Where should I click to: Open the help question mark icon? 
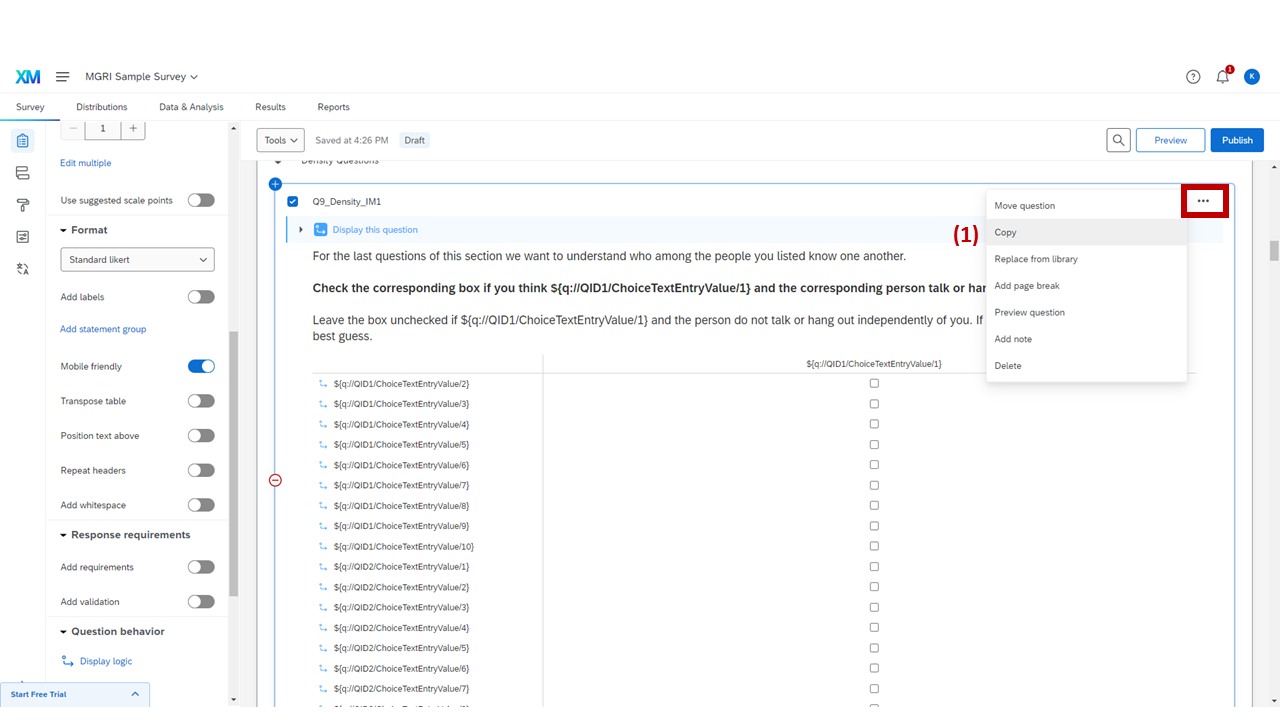click(x=1192, y=76)
